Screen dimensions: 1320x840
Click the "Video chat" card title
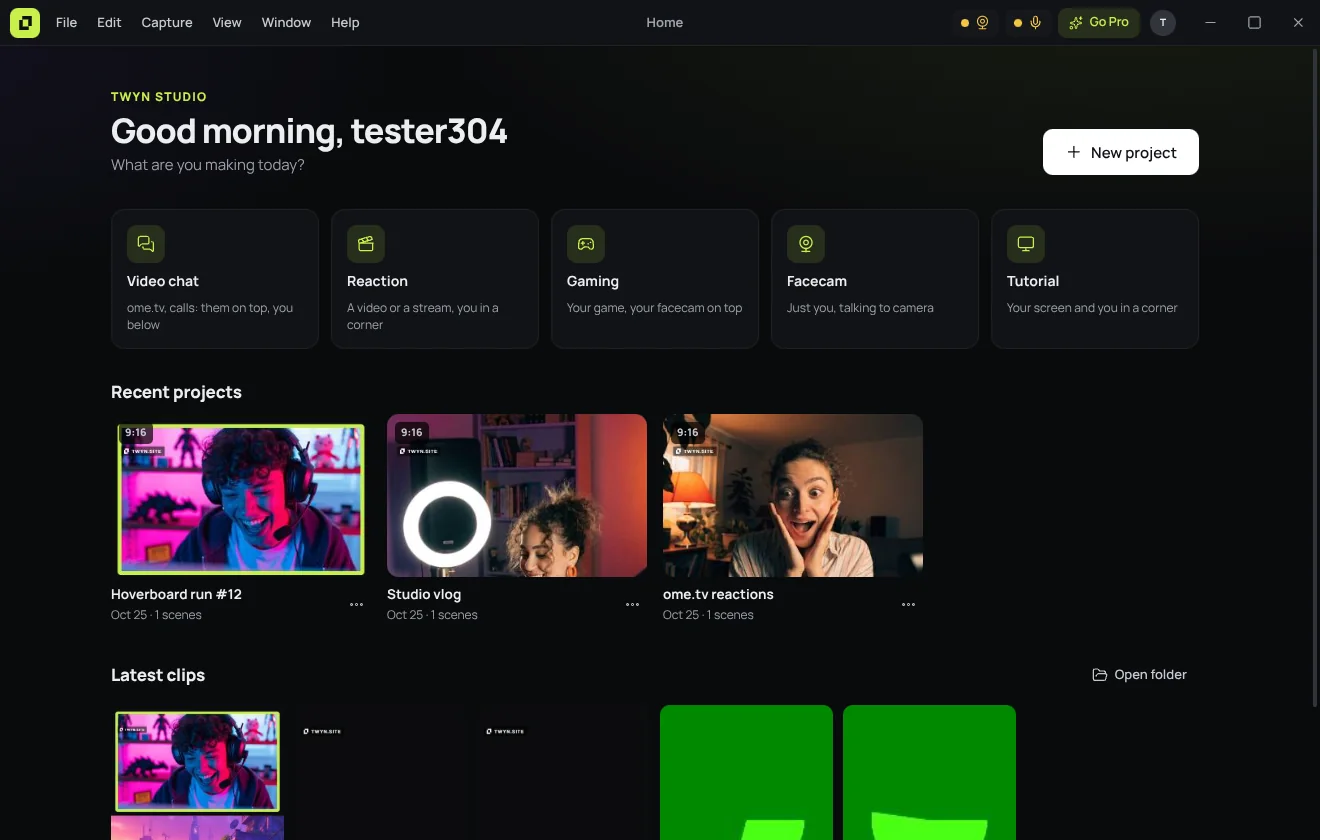(163, 281)
